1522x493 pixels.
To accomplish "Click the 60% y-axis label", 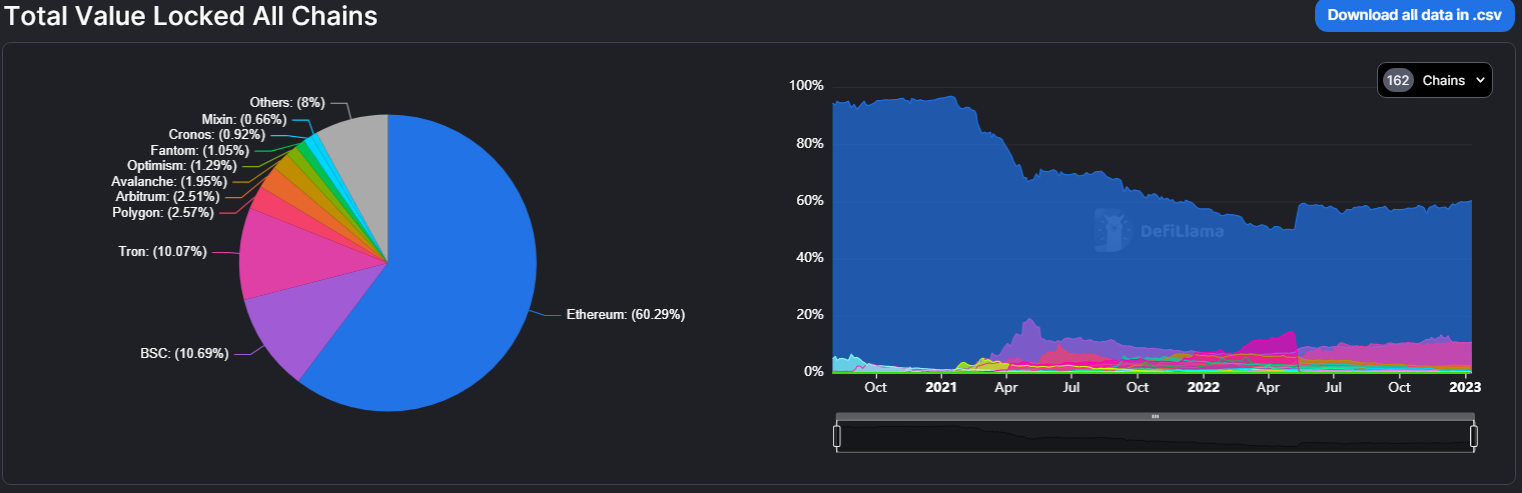I will tap(809, 200).
